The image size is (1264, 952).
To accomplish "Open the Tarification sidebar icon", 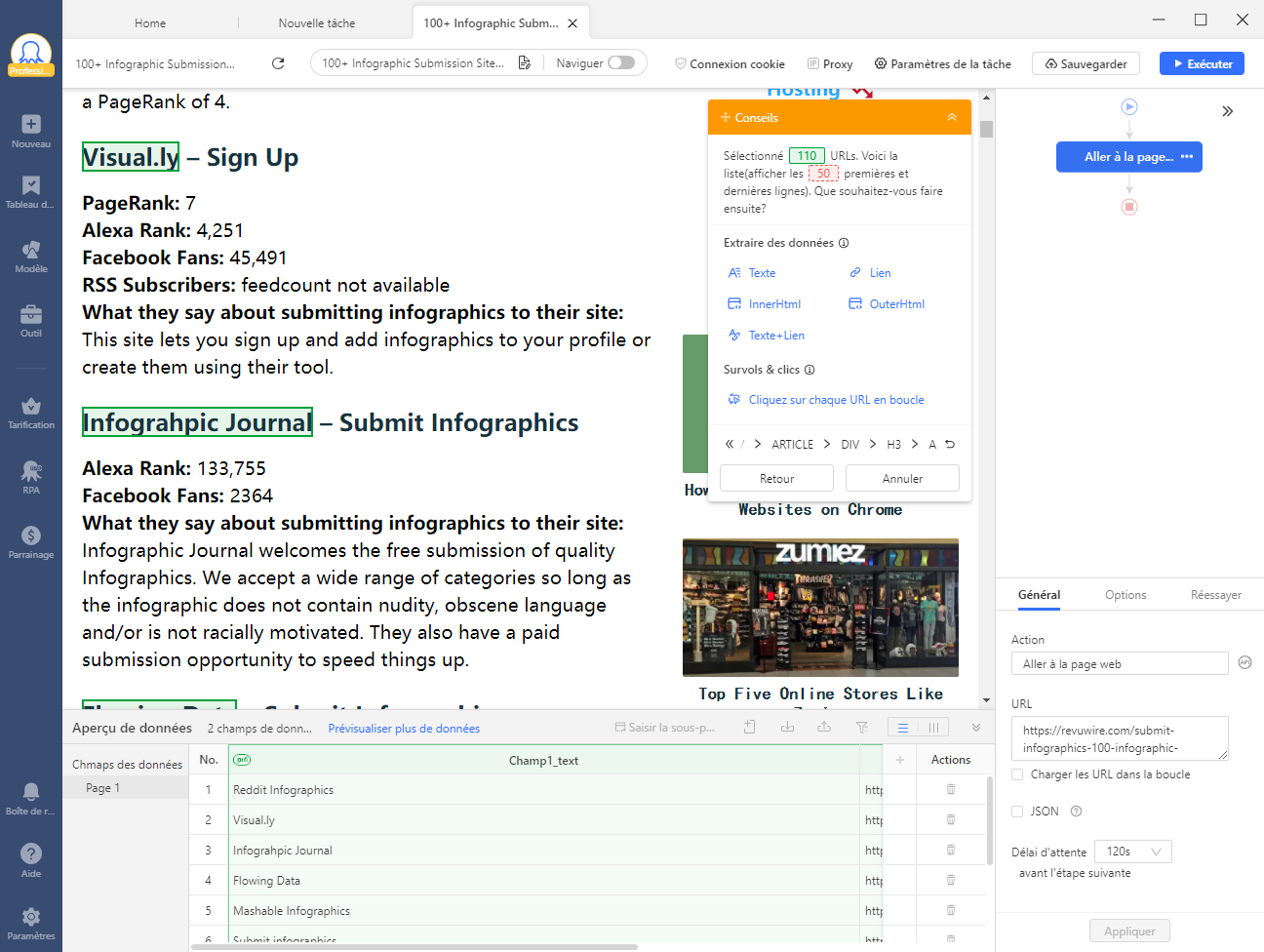I will tap(31, 413).
